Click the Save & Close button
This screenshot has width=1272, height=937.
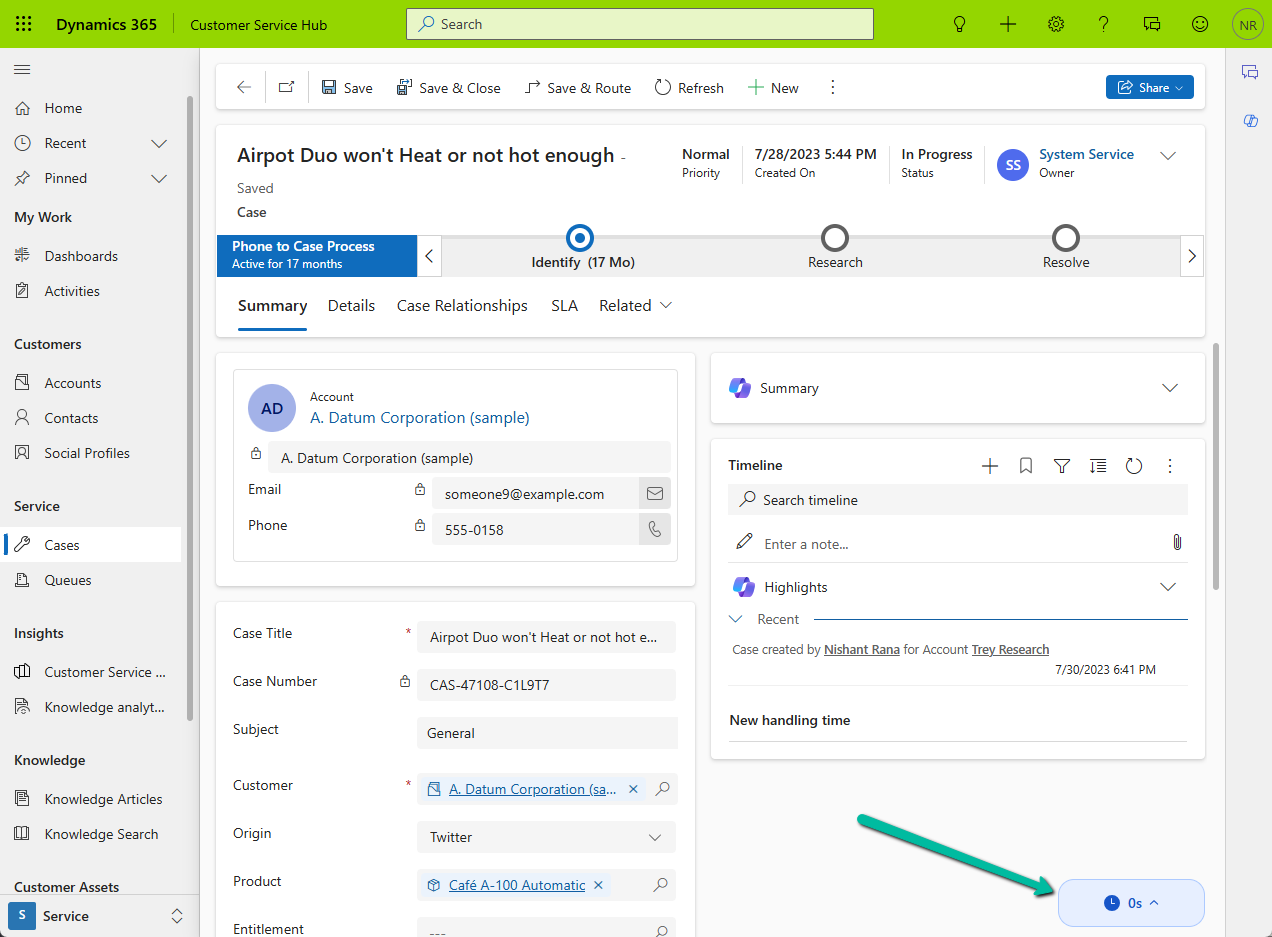449,88
